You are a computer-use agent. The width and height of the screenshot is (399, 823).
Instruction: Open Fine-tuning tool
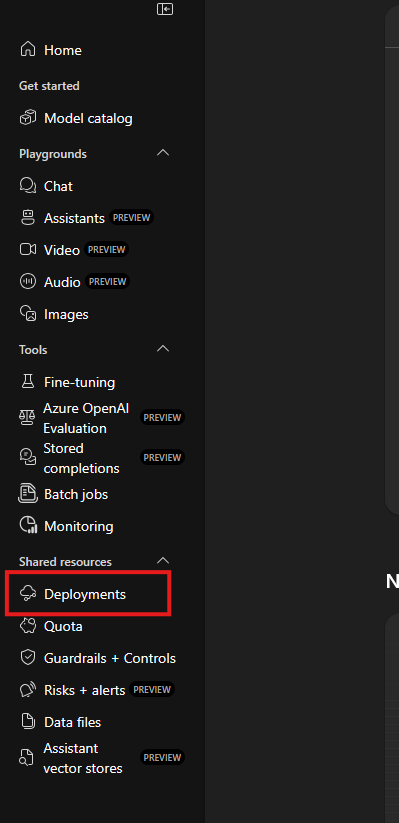80,382
